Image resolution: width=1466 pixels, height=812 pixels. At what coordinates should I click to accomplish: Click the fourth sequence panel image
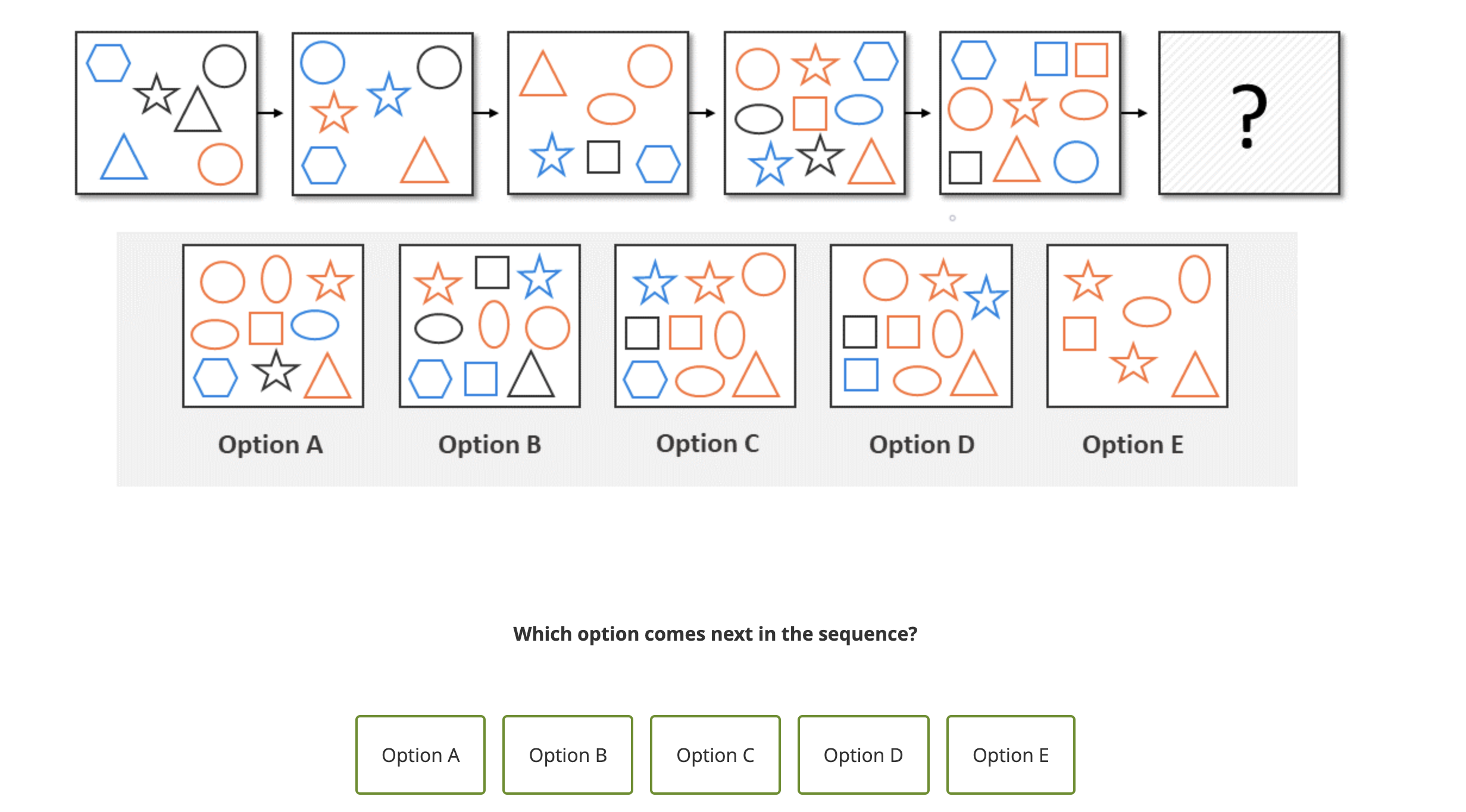[x=815, y=113]
